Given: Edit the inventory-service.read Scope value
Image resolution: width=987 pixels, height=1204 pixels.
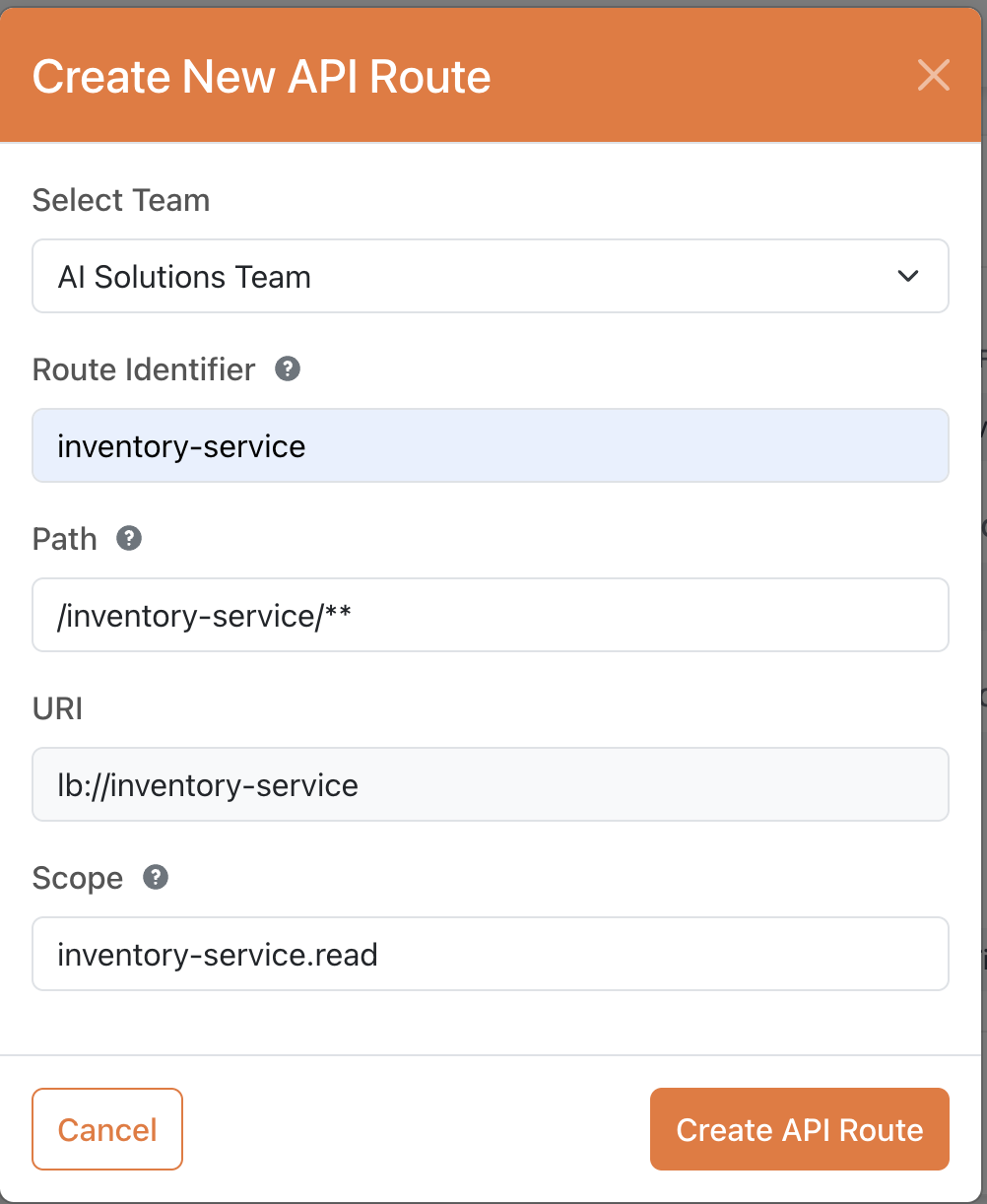Looking at the screenshot, I should (491, 953).
